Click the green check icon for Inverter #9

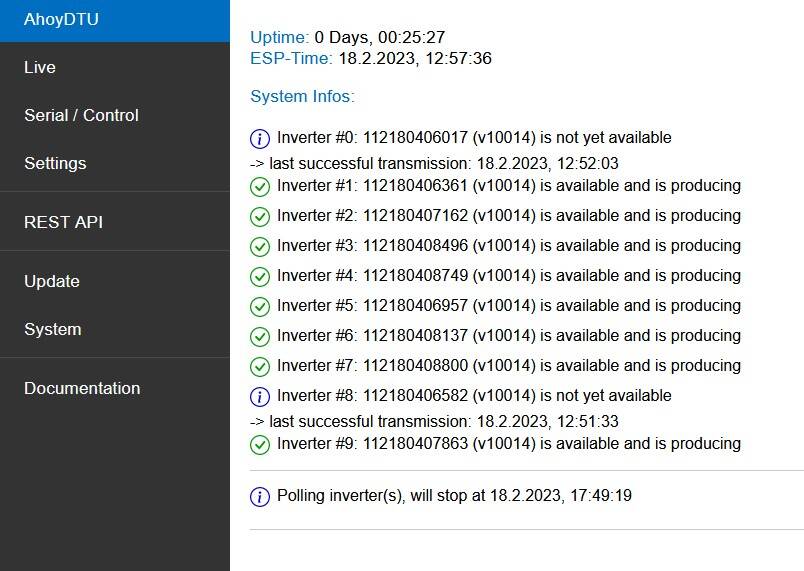pyautogui.click(x=260, y=444)
